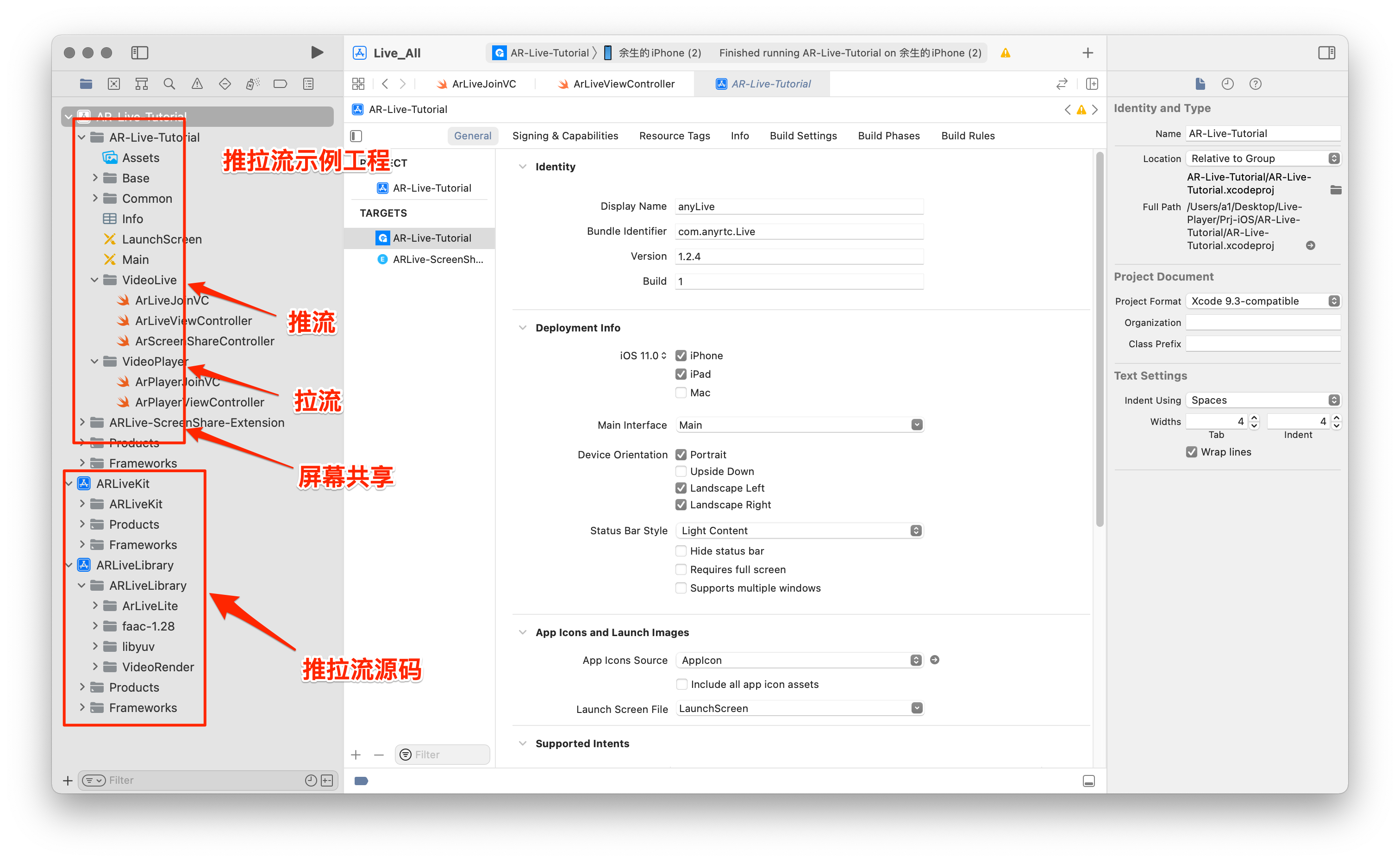Enable the Mac deployment checkbox
The image size is (1400, 862).
[x=681, y=392]
